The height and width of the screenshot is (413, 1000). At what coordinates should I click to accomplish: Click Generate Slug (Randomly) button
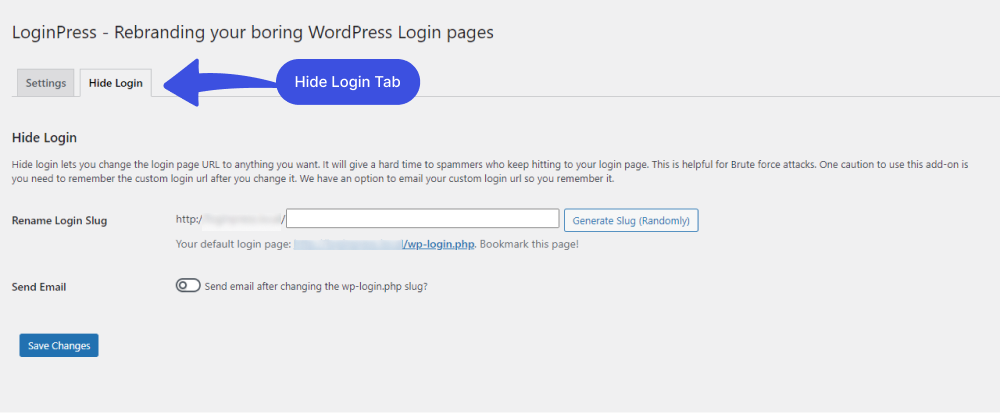(x=631, y=220)
